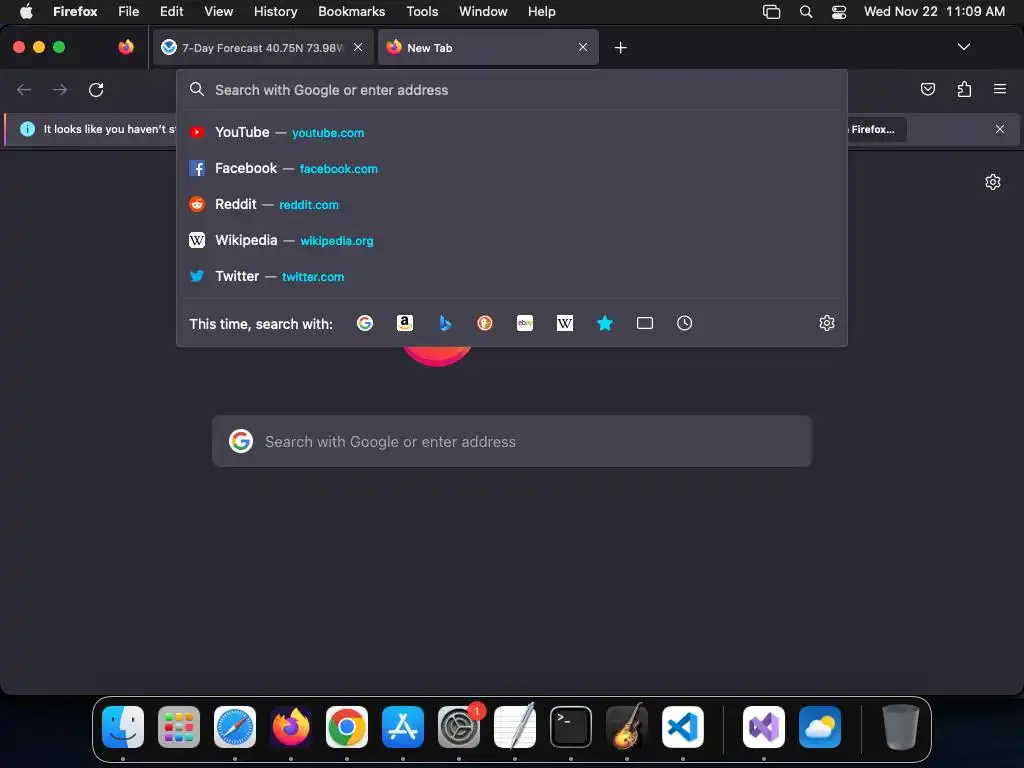Search history using the clock icon
The image size is (1024, 768).
[x=684, y=323]
